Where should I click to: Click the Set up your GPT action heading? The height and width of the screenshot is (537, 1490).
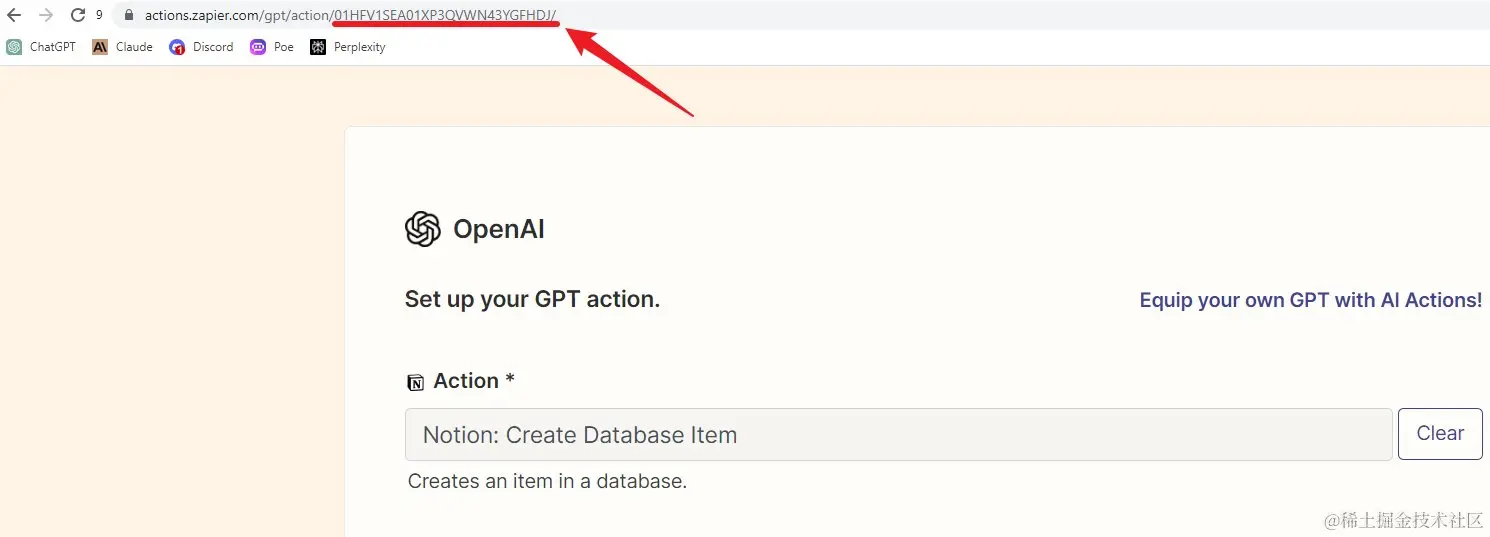pyautogui.click(x=532, y=299)
